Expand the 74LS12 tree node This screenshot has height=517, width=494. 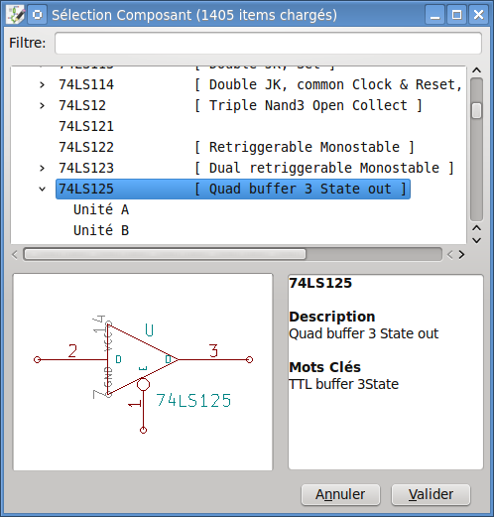[x=42, y=106]
